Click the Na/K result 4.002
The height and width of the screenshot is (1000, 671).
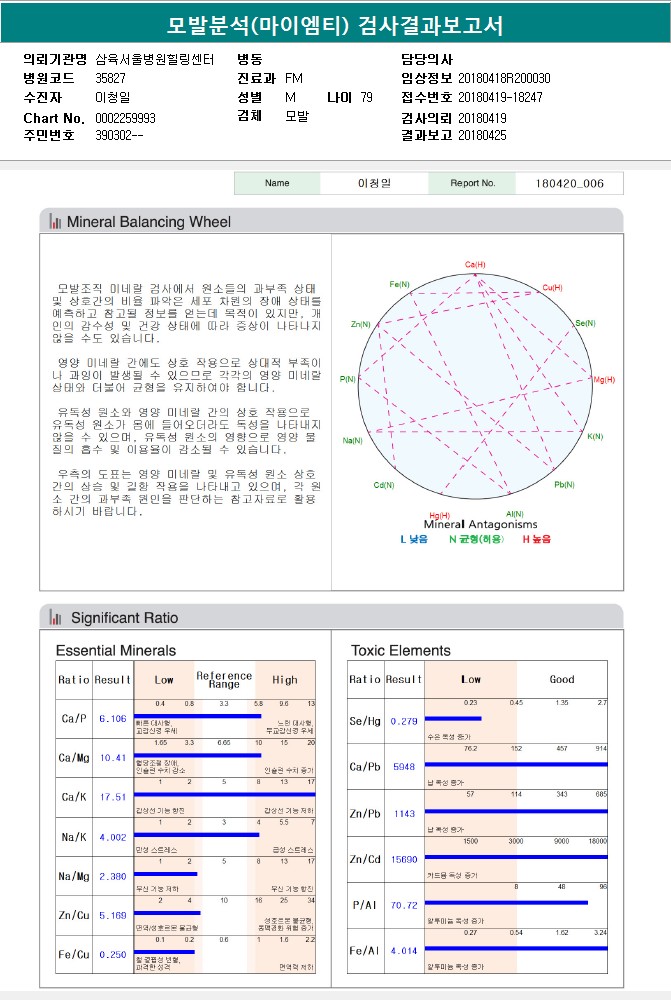pos(113,837)
